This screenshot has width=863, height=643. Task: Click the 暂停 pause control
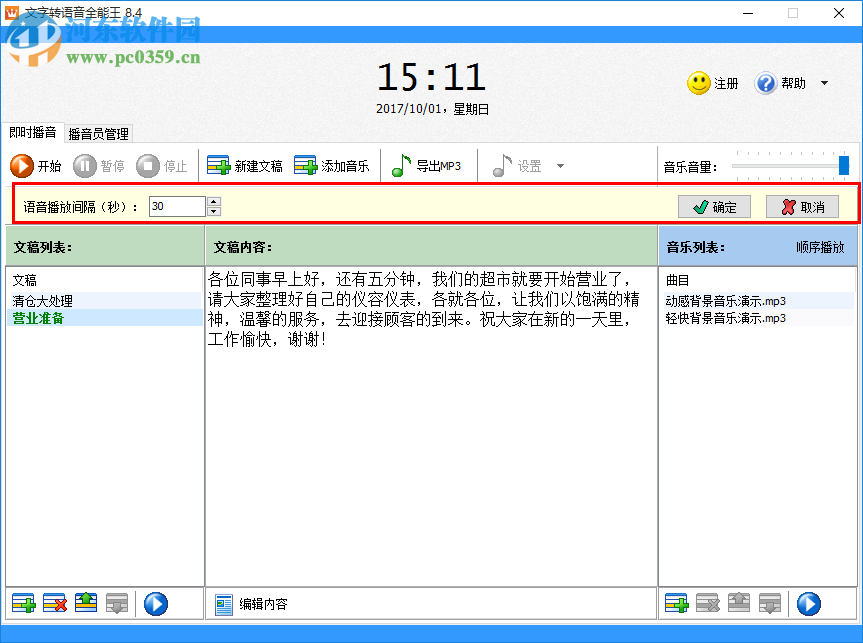pyautogui.click(x=86, y=166)
